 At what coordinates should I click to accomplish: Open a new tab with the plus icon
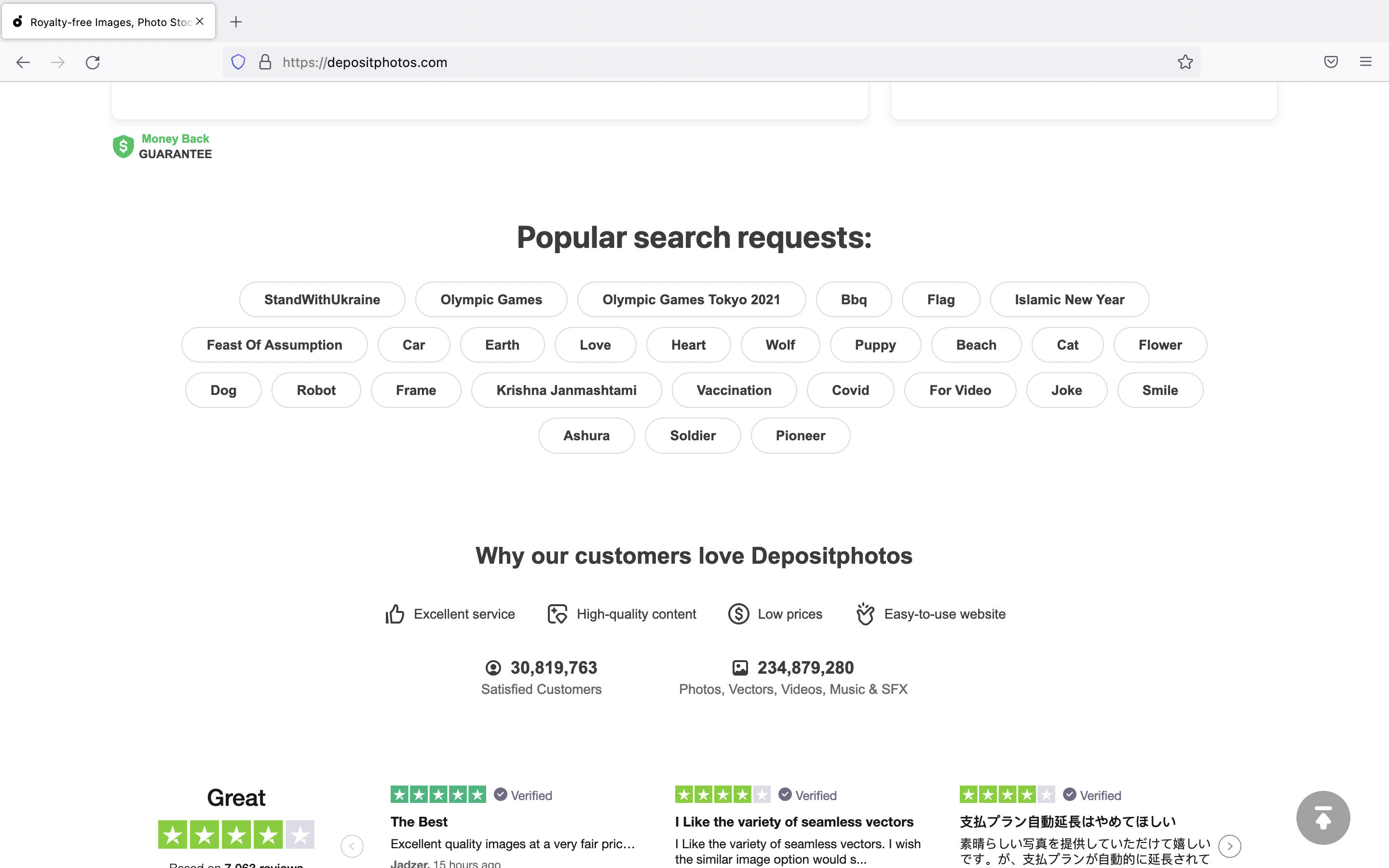(x=236, y=22)
